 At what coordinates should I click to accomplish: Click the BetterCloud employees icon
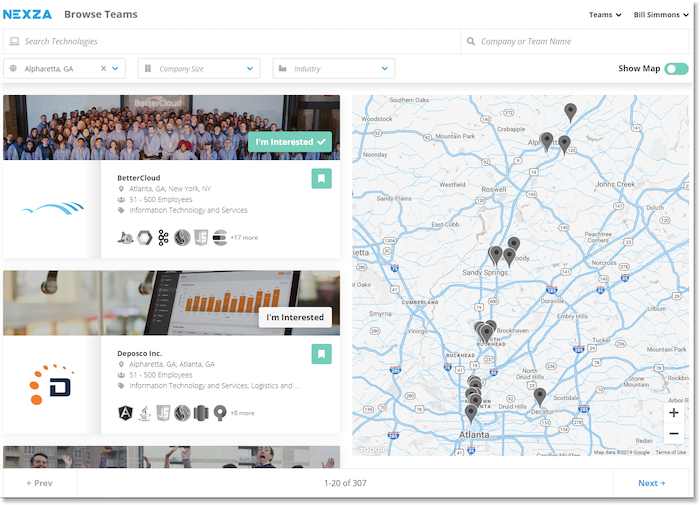click(x=121, y=200)
